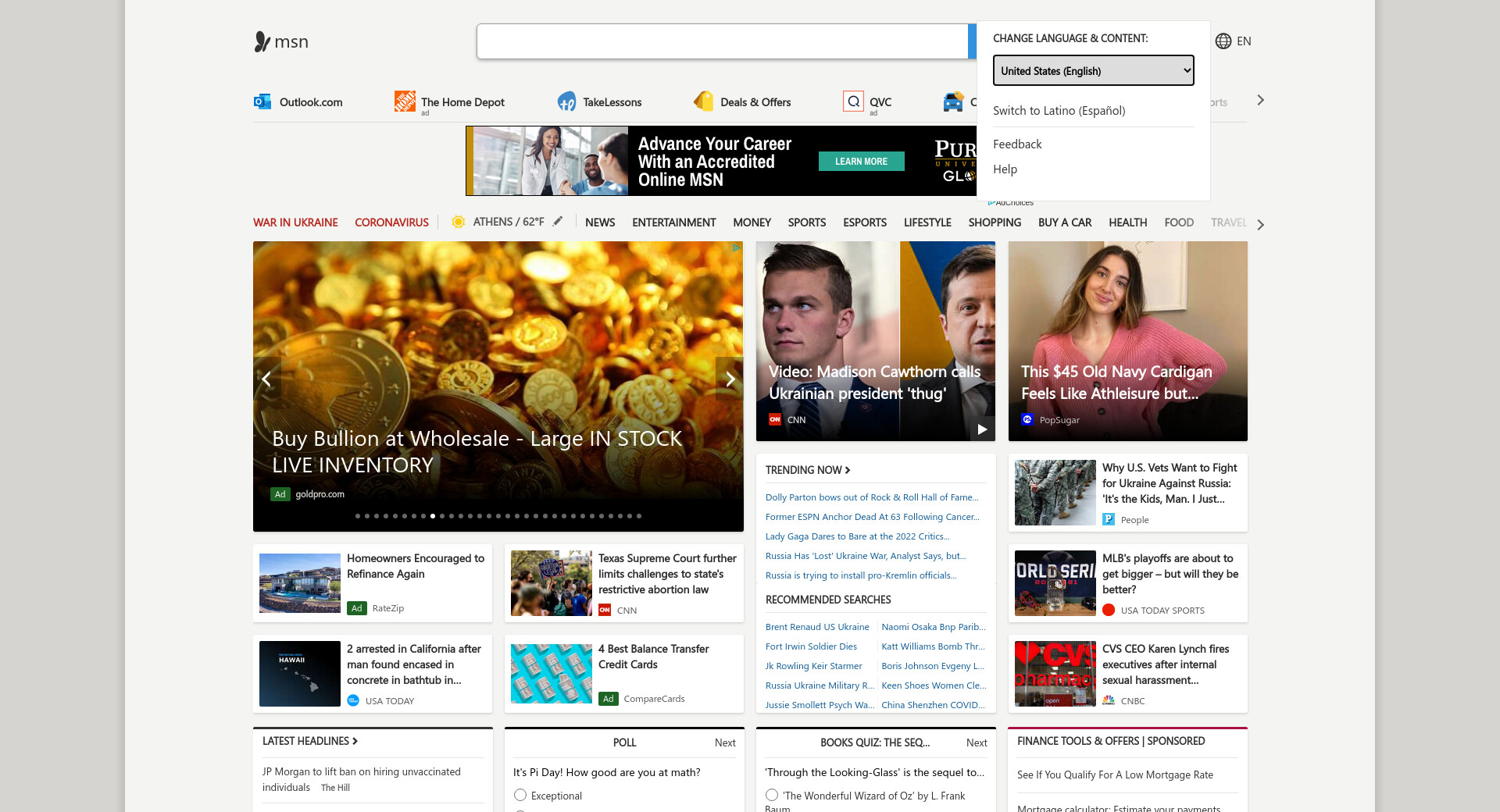Screen dimensions: 1500x812
Task: Click the QVC magnifier icon
Action: [x=854, y=101]
